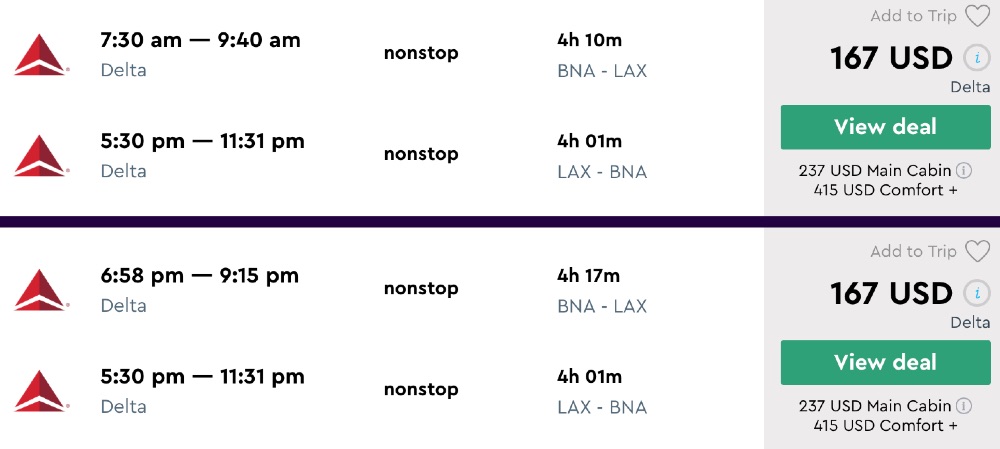Screen dimensions: 1000x449
Task: Open price info icon in second result
Action: point(976,293)
